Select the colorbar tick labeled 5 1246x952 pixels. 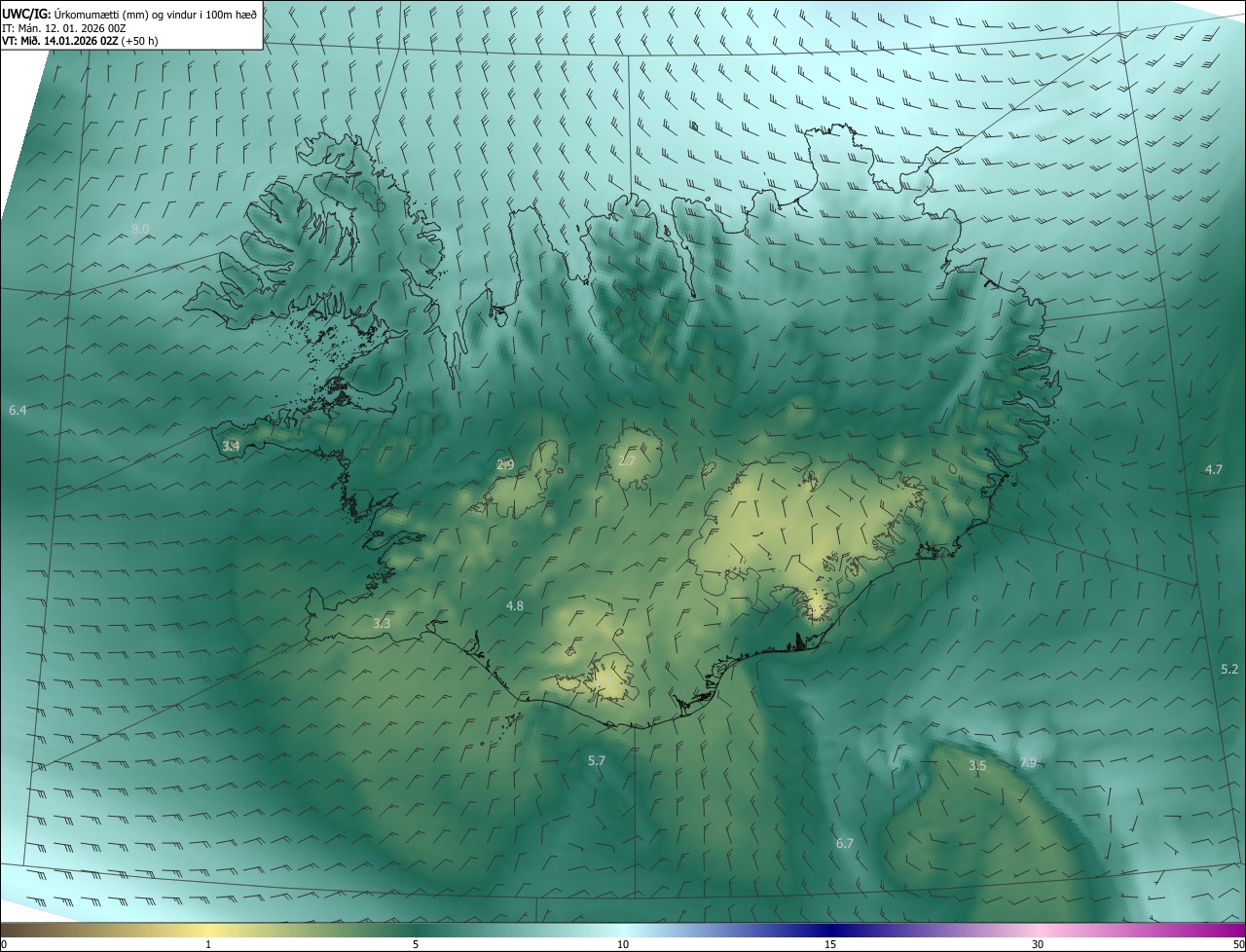click(x=416, y=944)
